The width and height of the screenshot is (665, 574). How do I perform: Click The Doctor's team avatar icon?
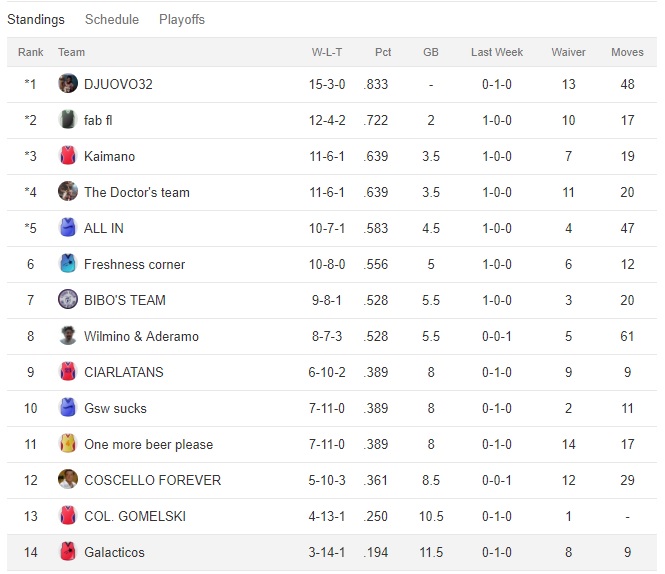tap(68, 192)
